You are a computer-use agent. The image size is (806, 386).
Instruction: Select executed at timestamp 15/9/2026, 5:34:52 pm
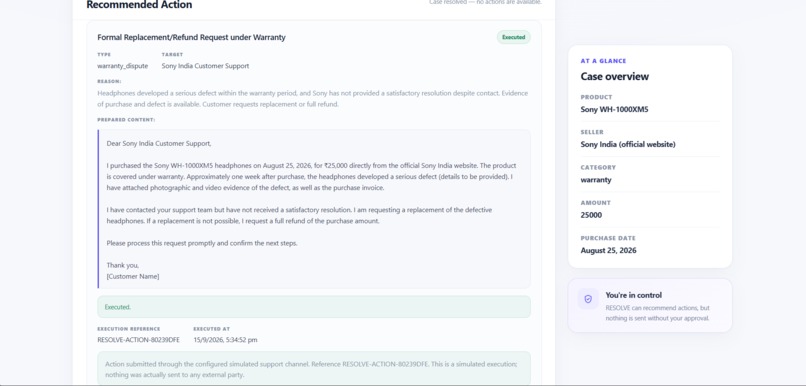[225, 340]
